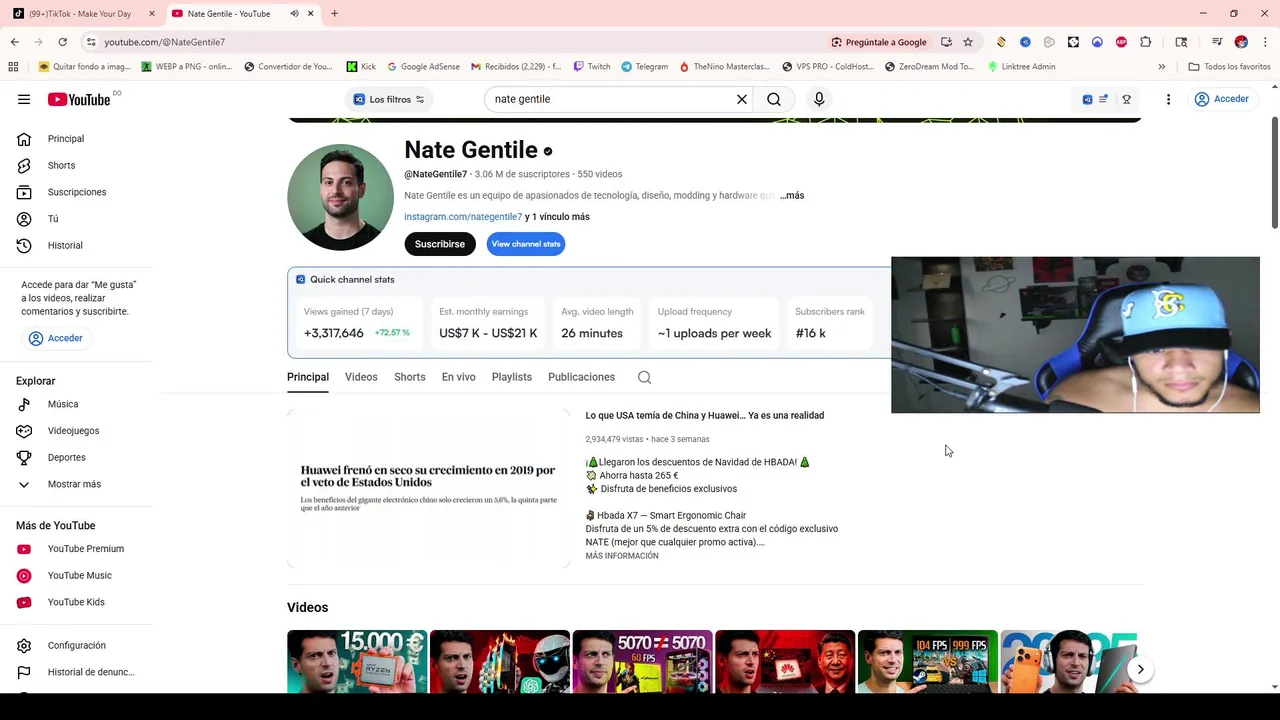This screenshot has height=720, width=1280.
Task: Expand the channel description '...más'
Action: point(792,196)
